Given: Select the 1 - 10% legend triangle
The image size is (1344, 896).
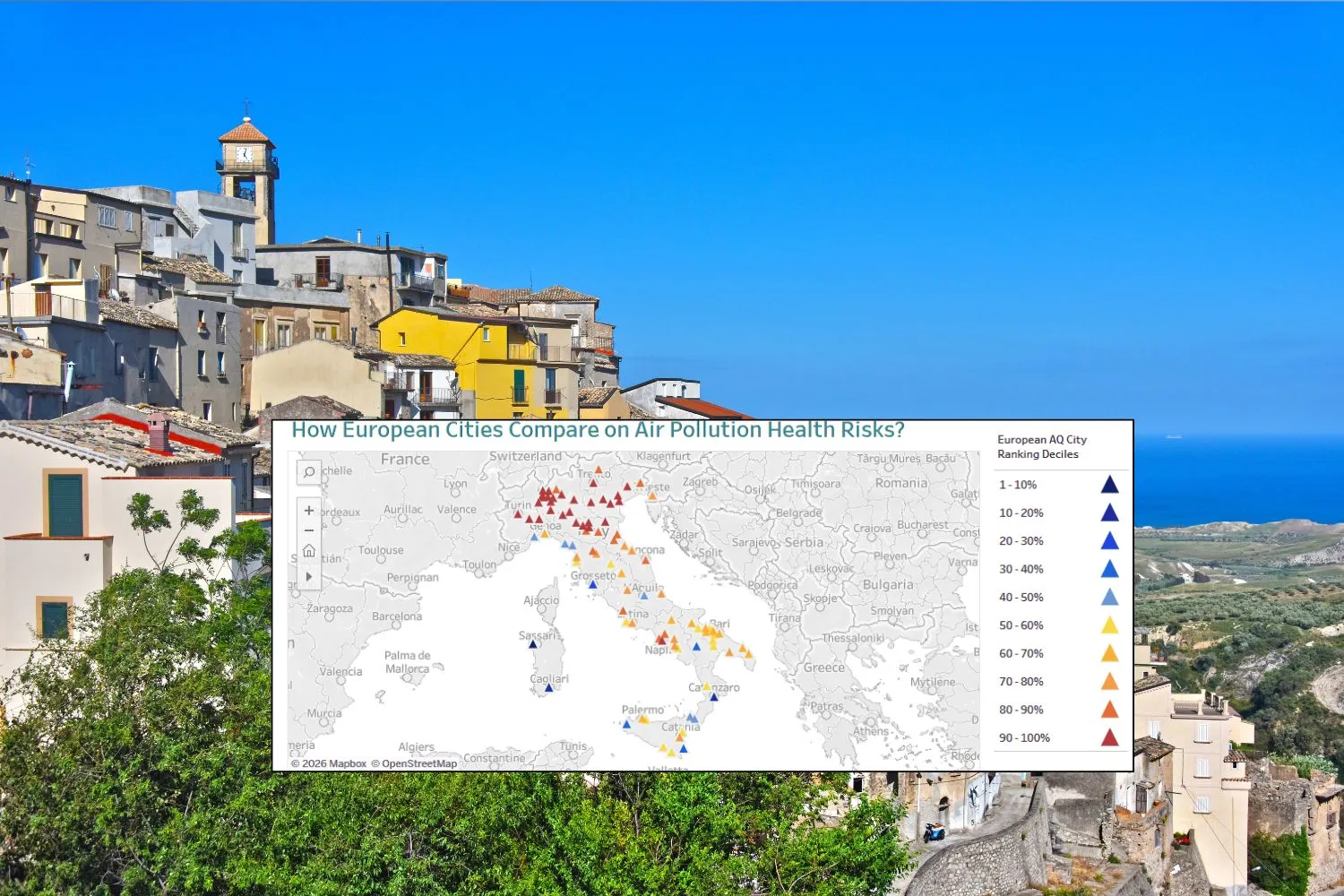Looking at the screenshot, I should pyautogui.click(x=1109, y=485).
